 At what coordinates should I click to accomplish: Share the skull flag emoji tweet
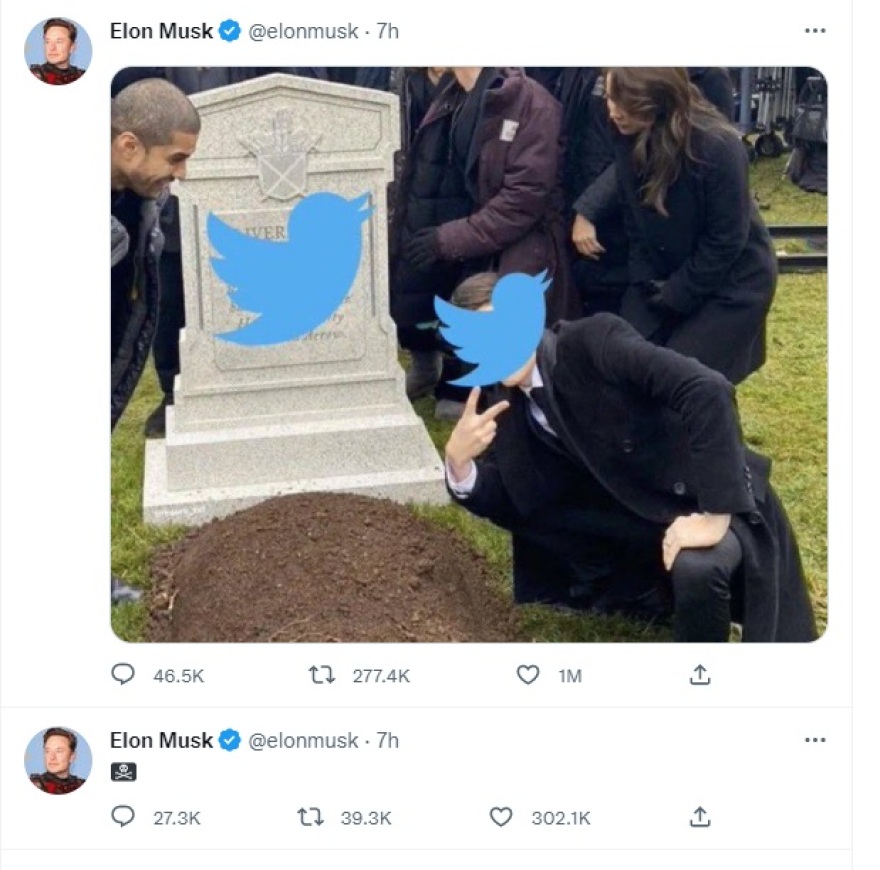(700, 817)
